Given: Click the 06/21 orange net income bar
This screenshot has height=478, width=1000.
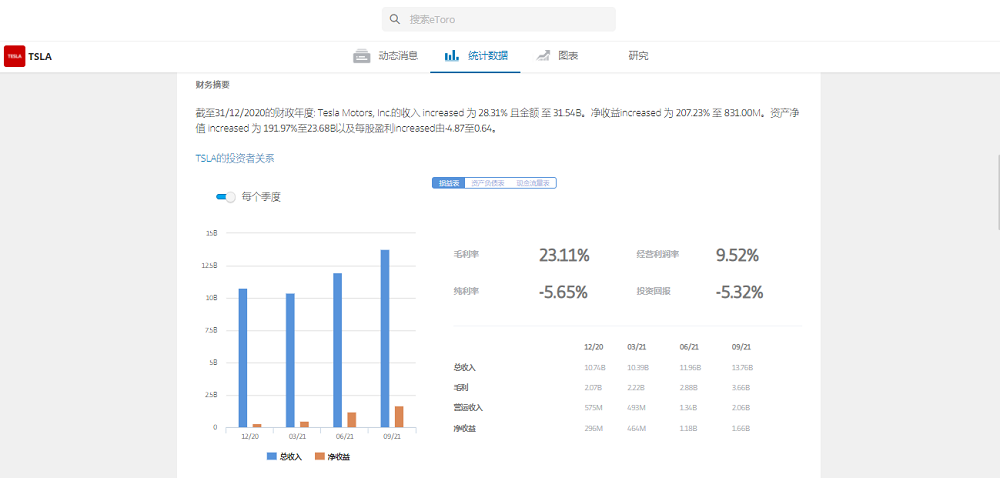Looking at the screenshot, I should point(352,419).
